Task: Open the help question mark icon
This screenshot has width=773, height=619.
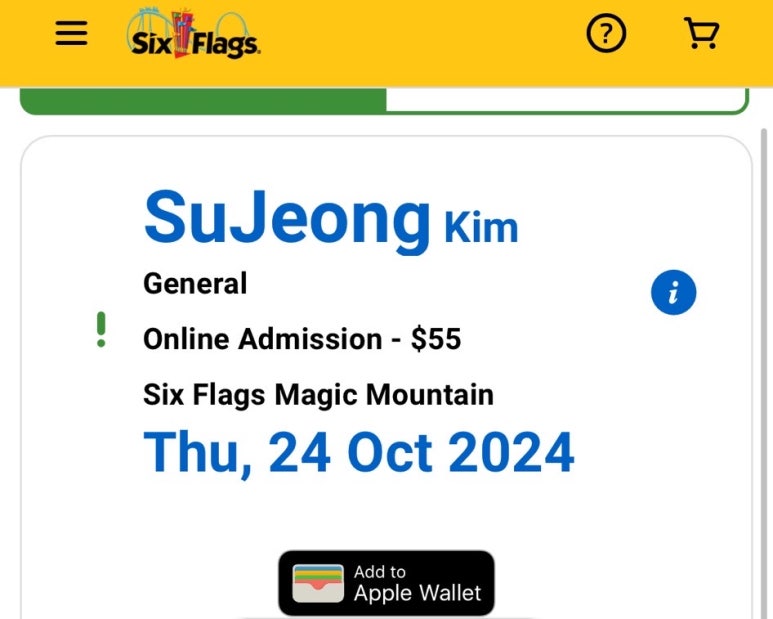Action: point(606,34)
